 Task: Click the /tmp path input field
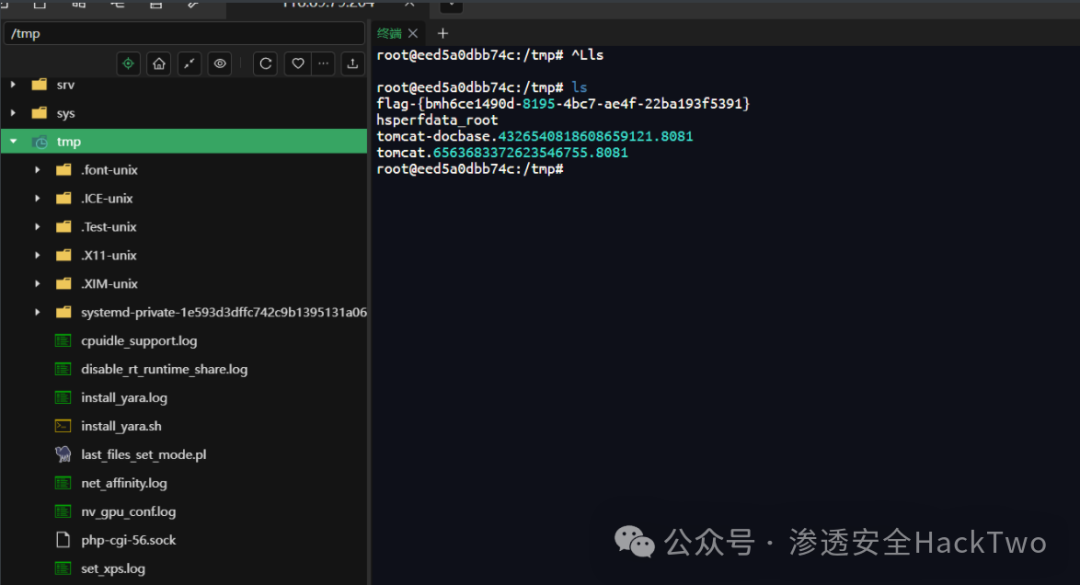[x=184, y=33]
